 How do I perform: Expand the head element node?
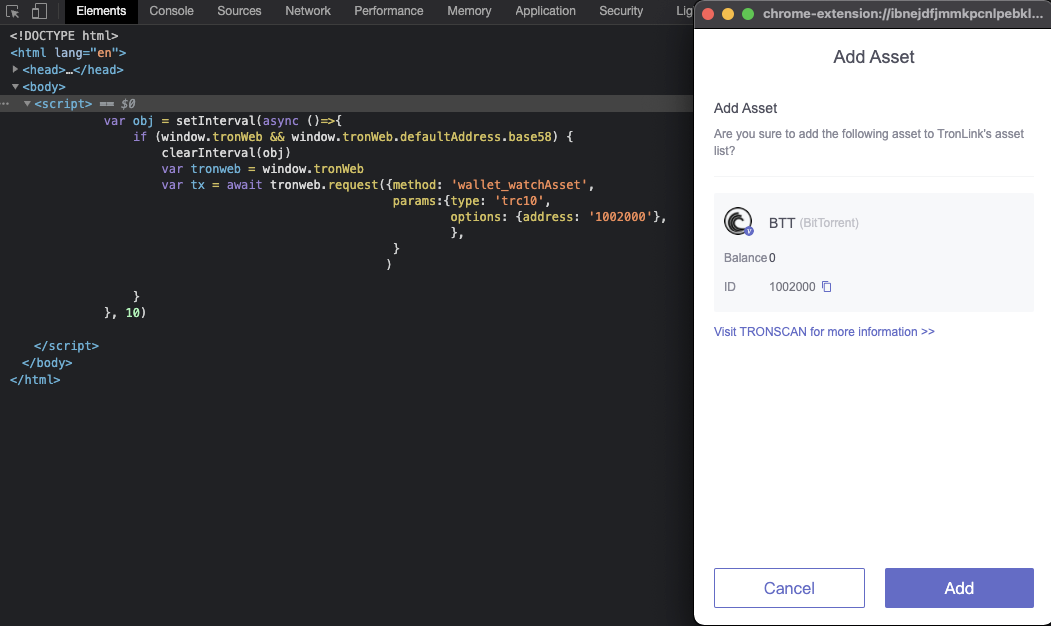click(15, 69)
